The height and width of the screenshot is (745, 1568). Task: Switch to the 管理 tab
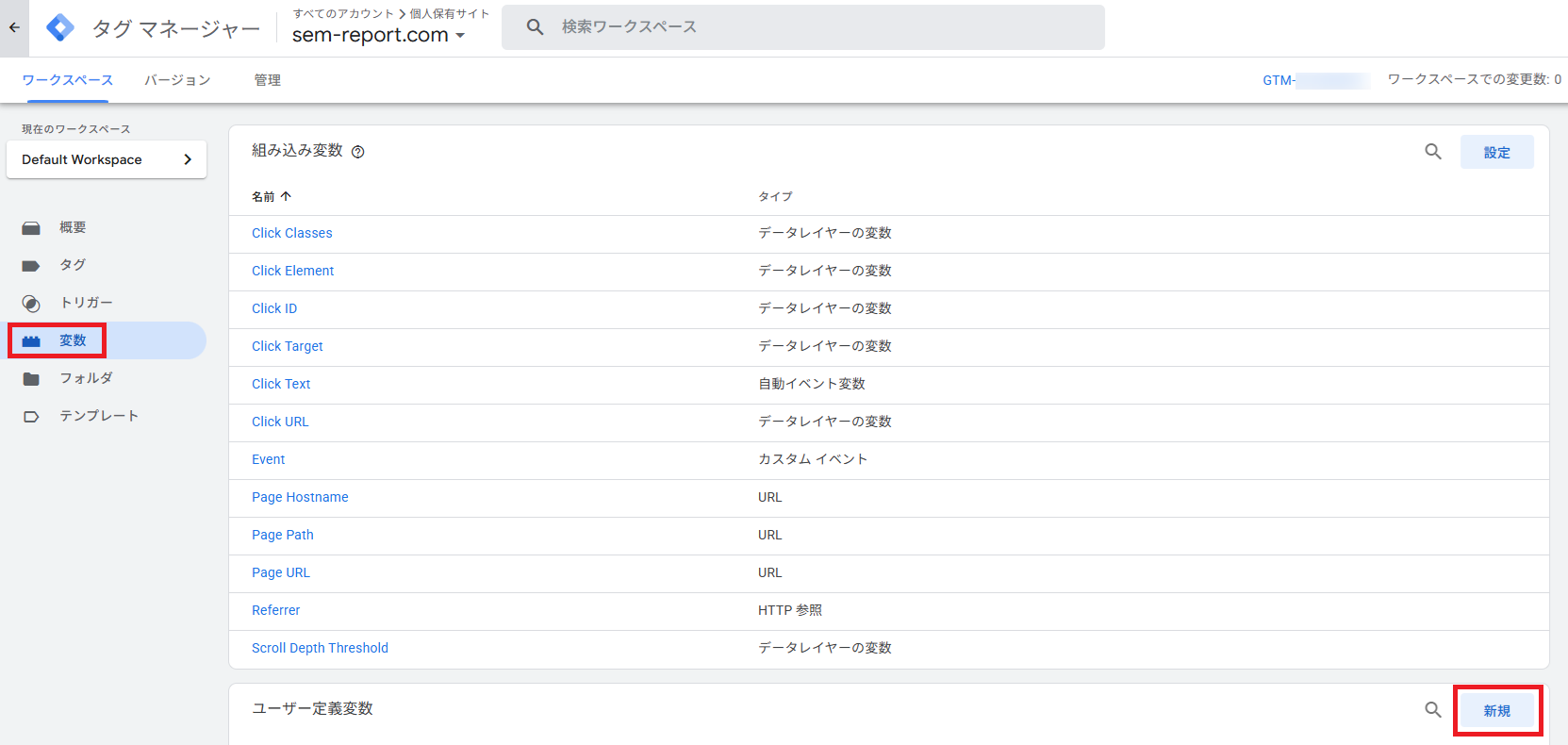(x=267, y=80)
